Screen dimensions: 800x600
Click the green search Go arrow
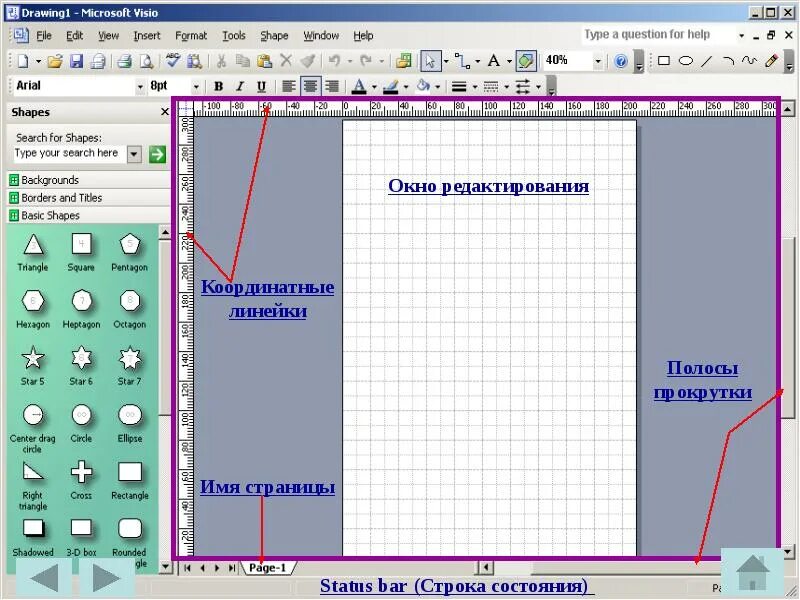pos(158,154)
